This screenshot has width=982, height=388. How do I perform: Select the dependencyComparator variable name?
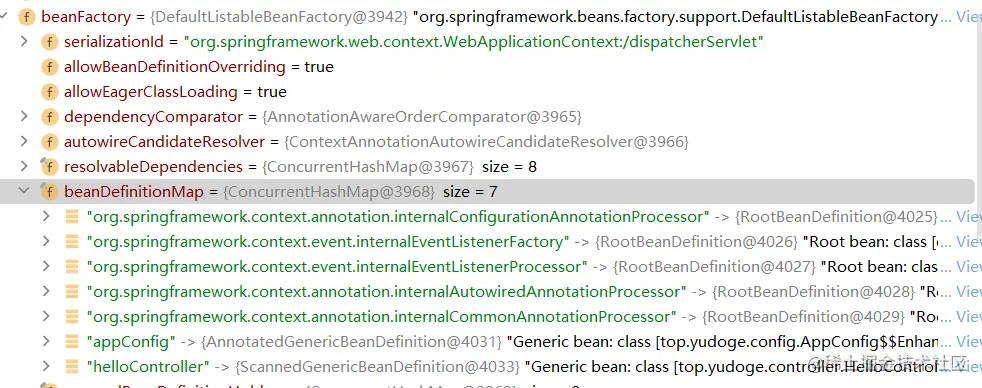(153, 117)
